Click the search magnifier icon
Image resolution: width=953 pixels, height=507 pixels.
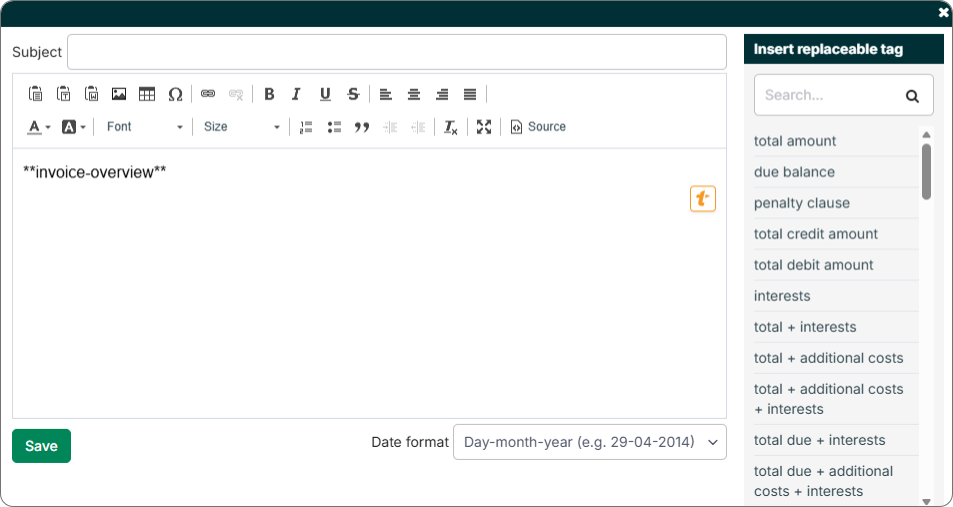point(912,95)
